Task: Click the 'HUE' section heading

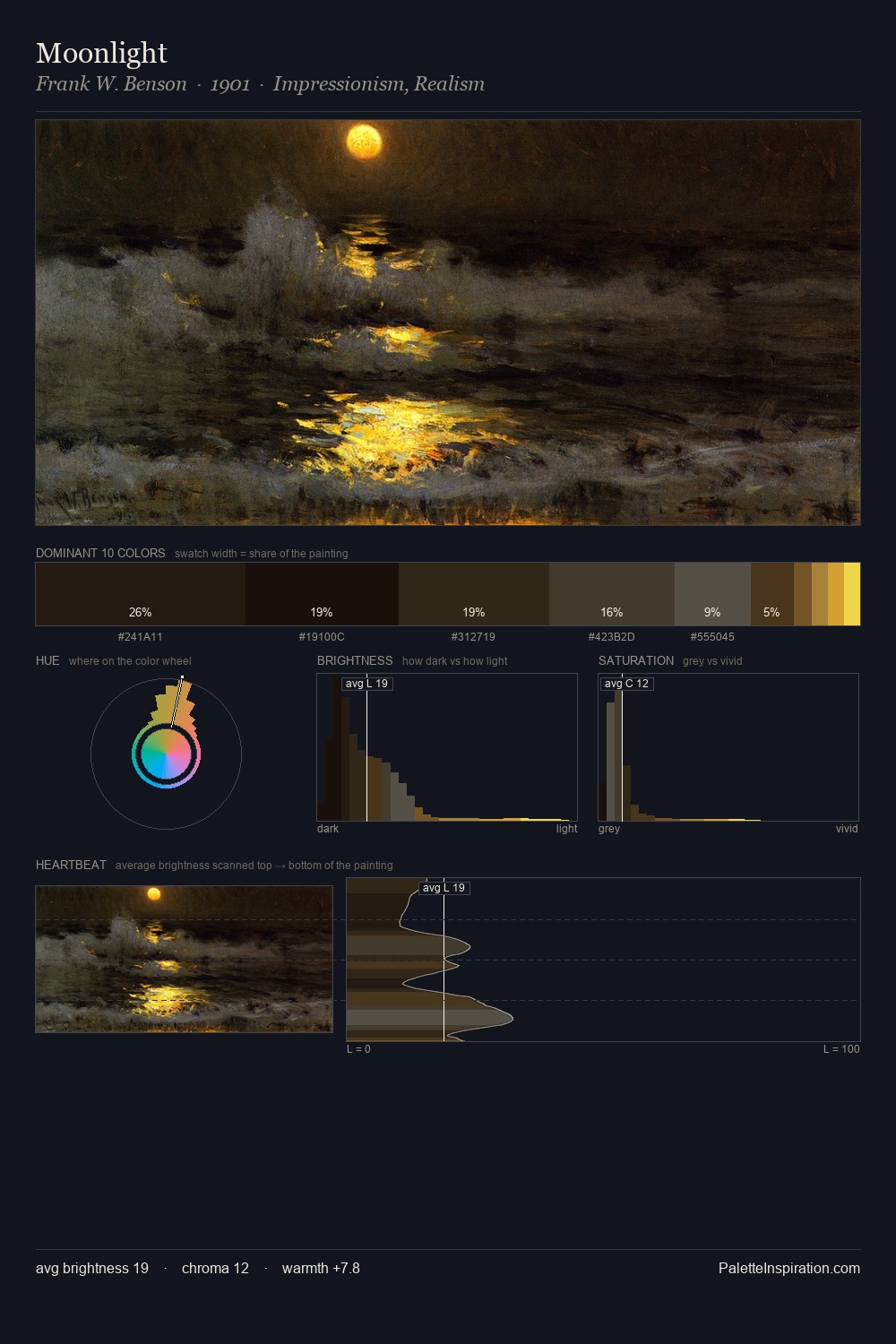Action: point(47,660)
